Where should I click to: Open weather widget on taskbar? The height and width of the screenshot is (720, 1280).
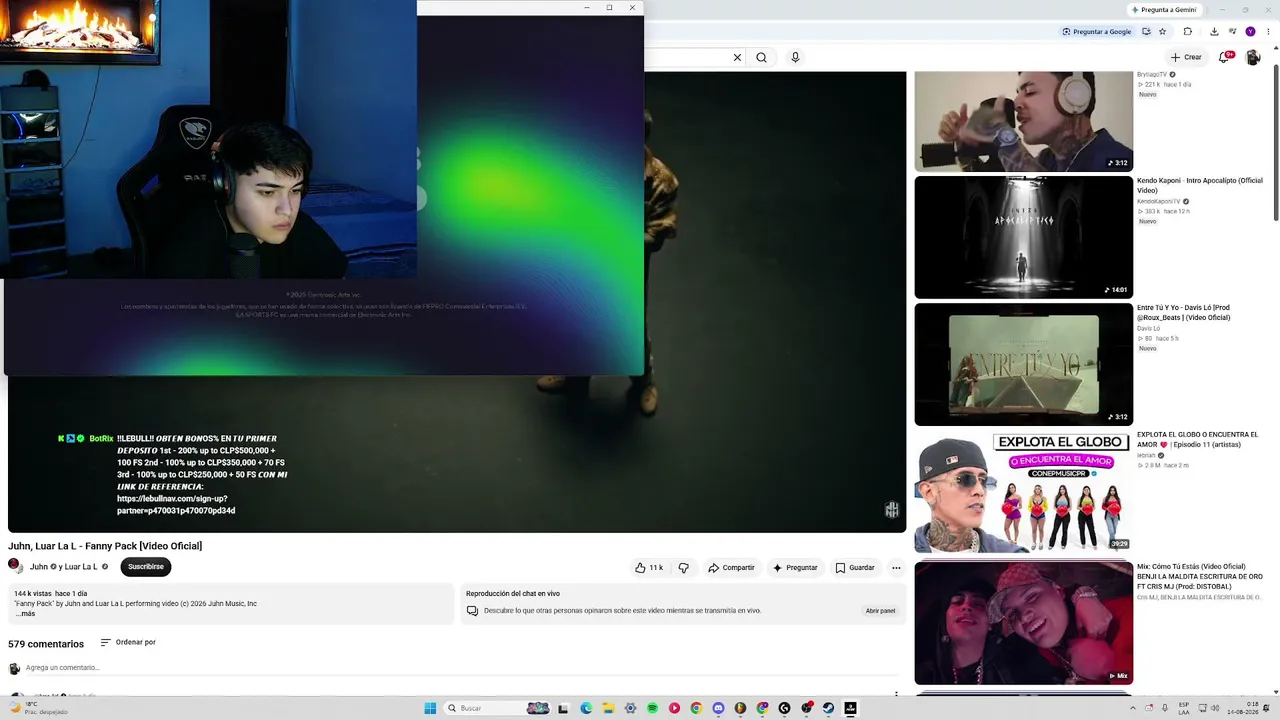[40, 708]
